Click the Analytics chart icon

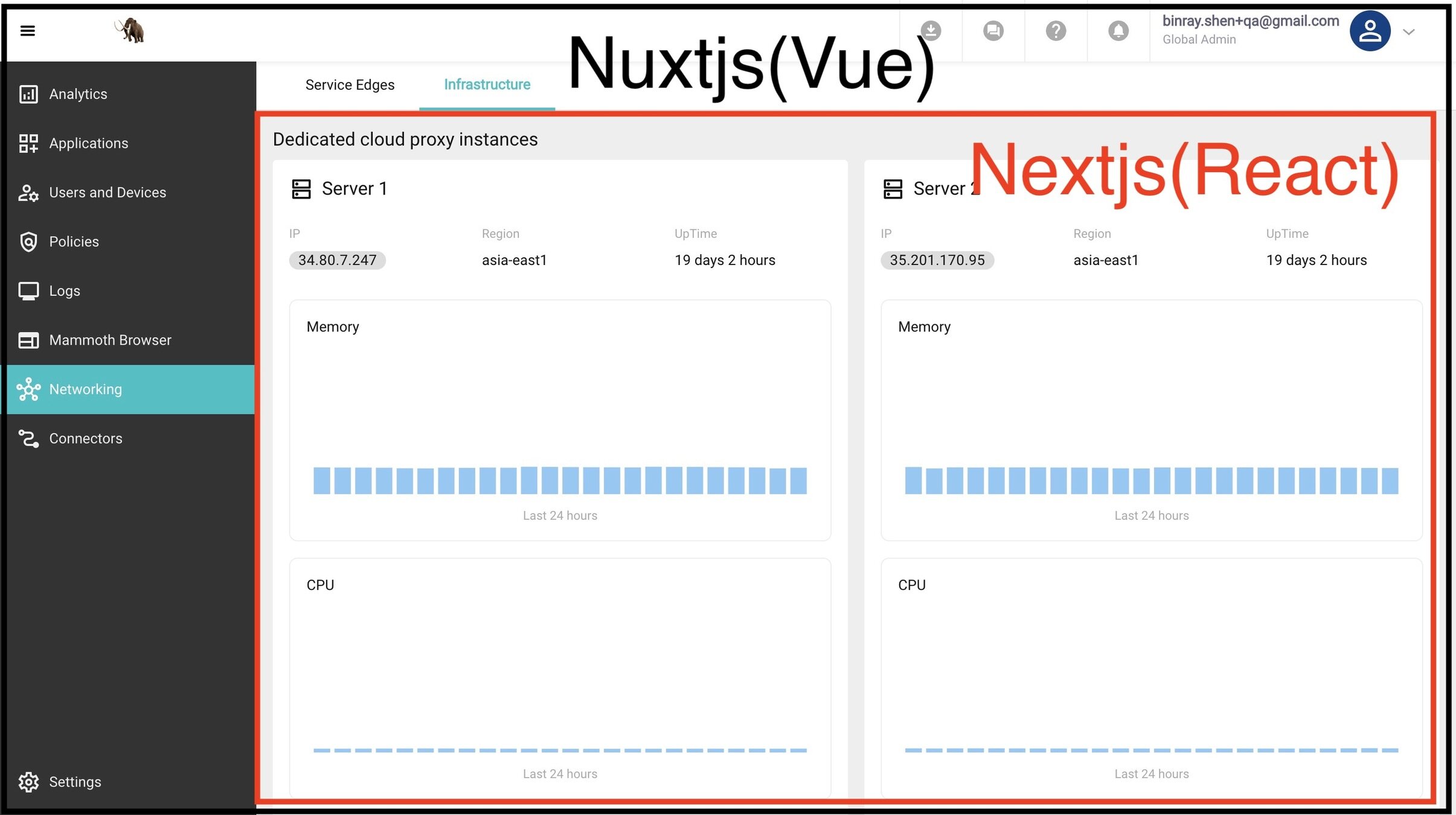pyautogui.click(x=28, y=94)
